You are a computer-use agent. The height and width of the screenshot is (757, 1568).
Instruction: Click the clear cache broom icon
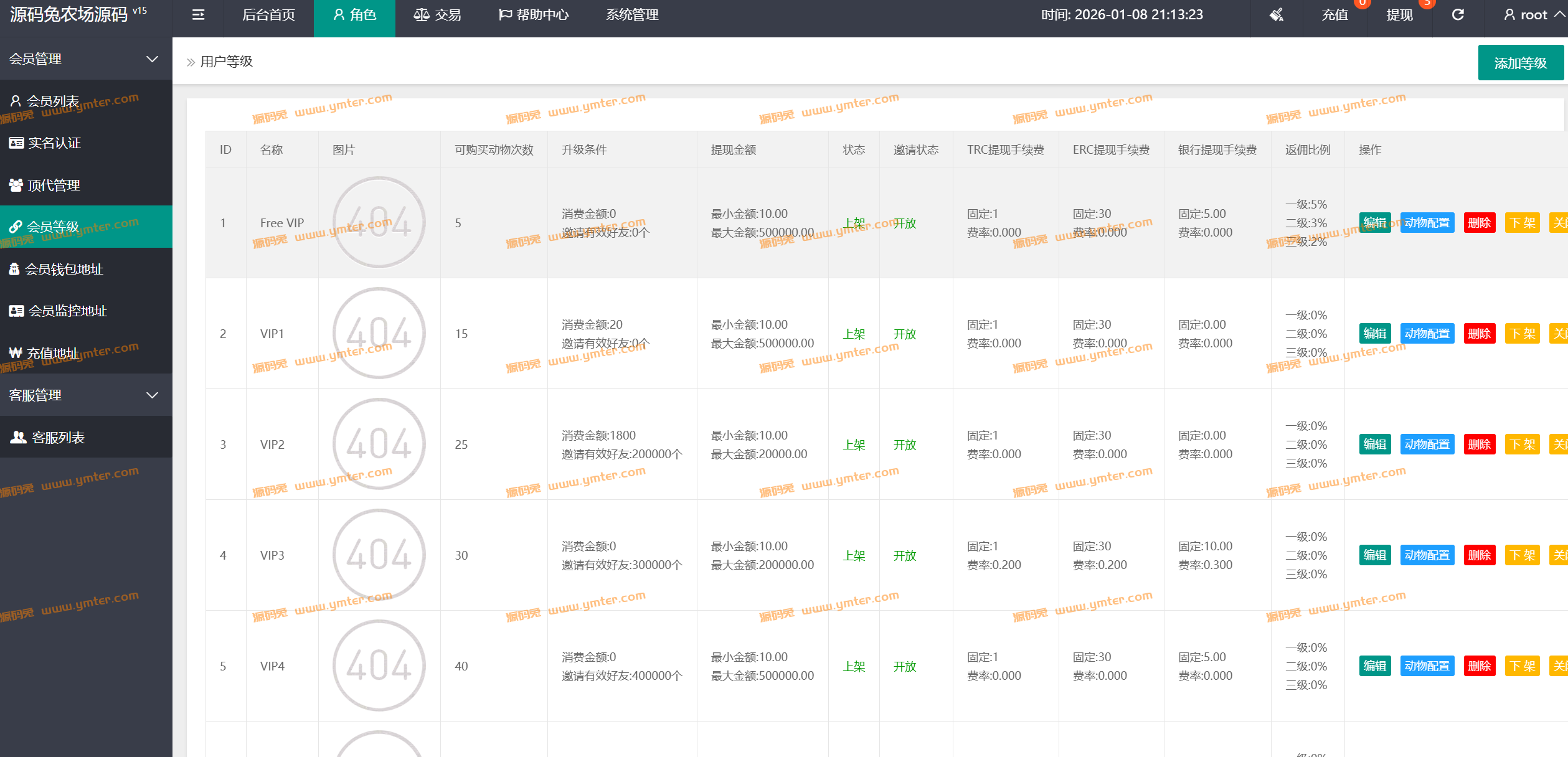pyautogui.click(x=1277, y=15)
